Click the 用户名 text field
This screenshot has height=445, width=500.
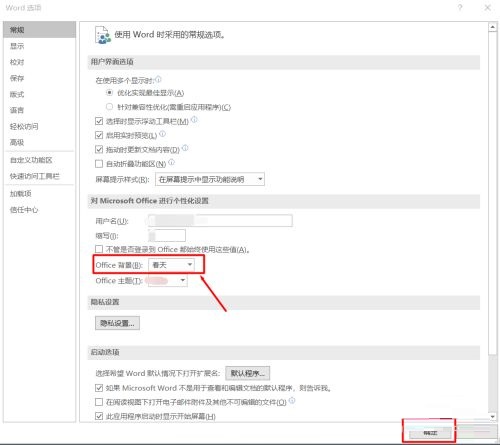point(220,221)
